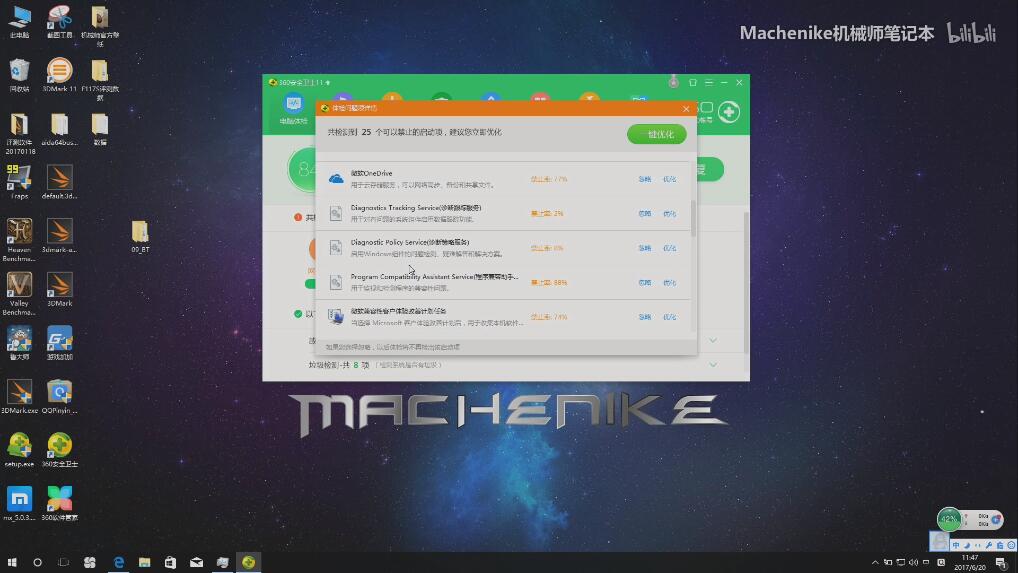This screenshot has height=573, width=1018.
Task: Click the 42% green memory ball widget
Action: point(949,519)
